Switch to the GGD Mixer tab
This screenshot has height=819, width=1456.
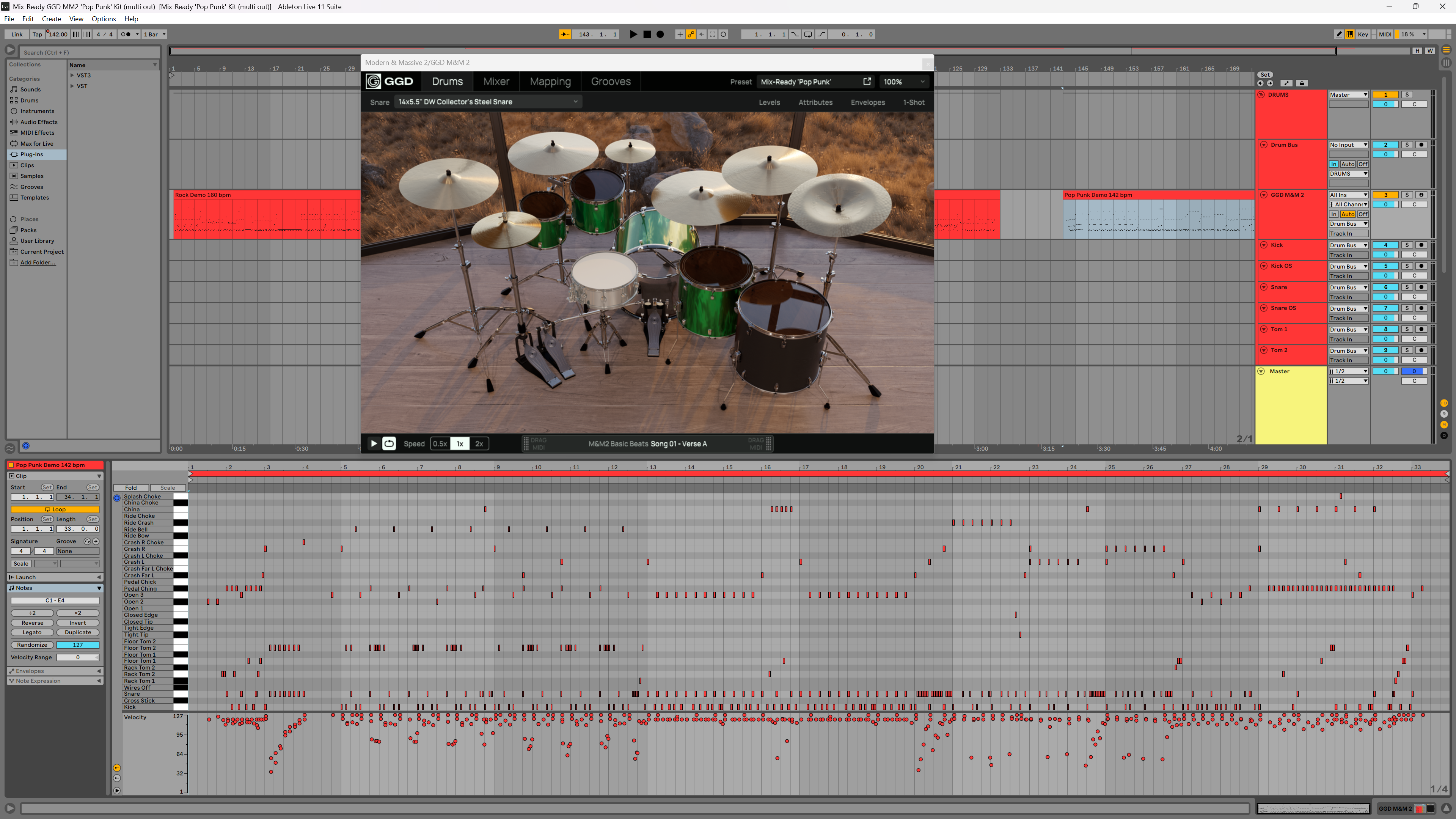[x=496, y=82]
